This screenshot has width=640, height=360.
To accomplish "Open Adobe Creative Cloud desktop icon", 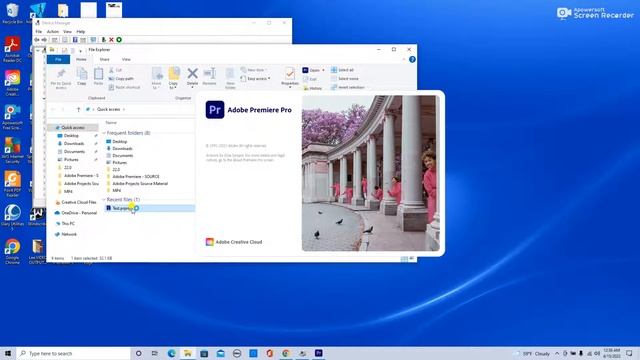I will click(12, 83).
